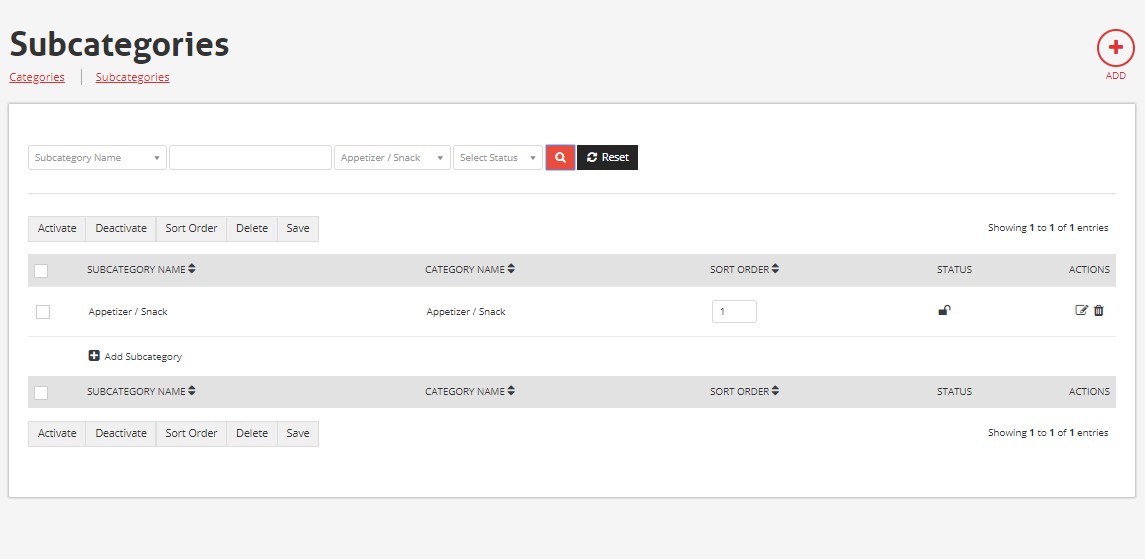
Task: Click the top ACTIONS column header
Action: (1089, 269)
